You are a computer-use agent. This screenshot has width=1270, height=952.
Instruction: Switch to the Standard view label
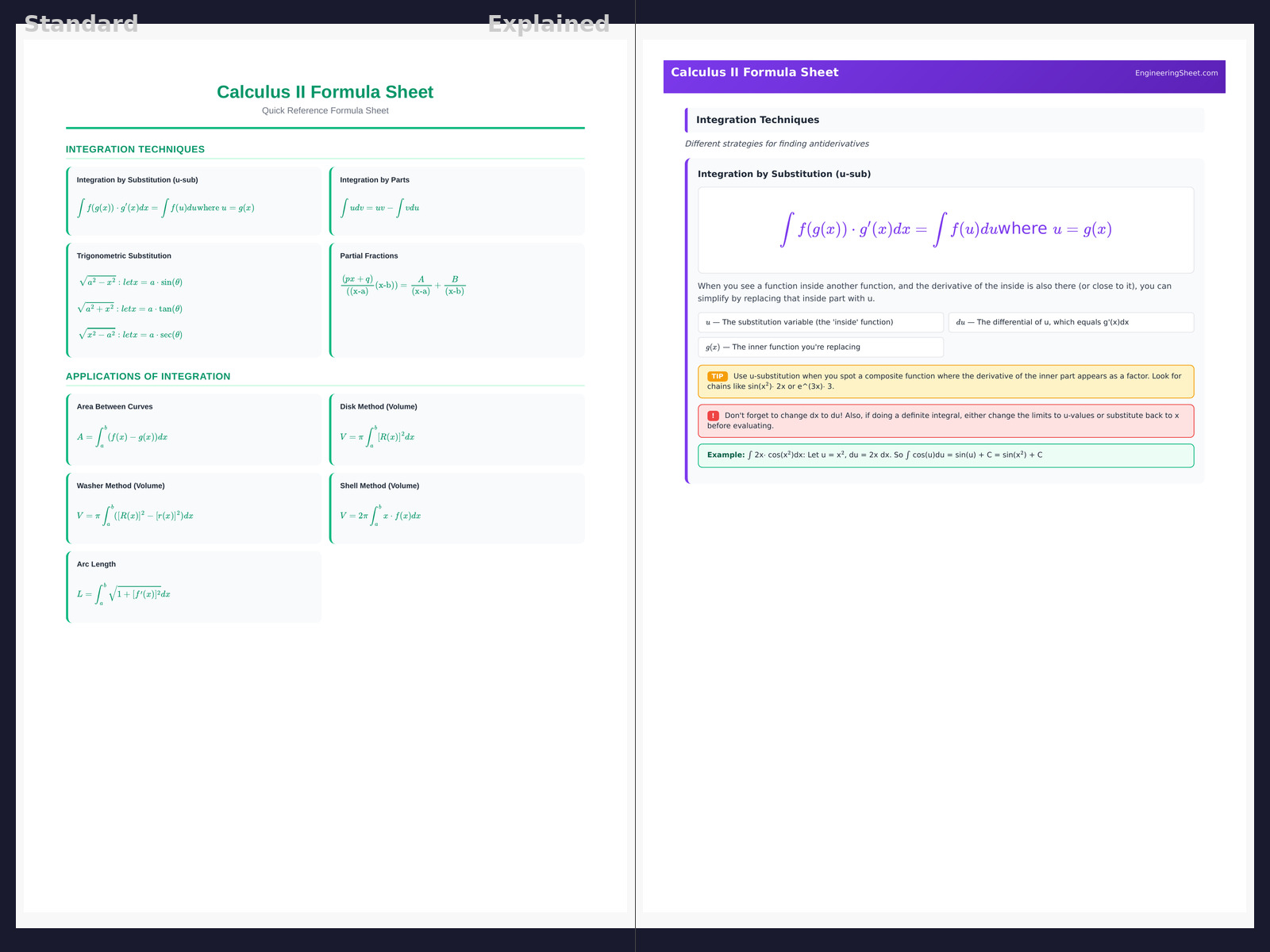point(81,24)
